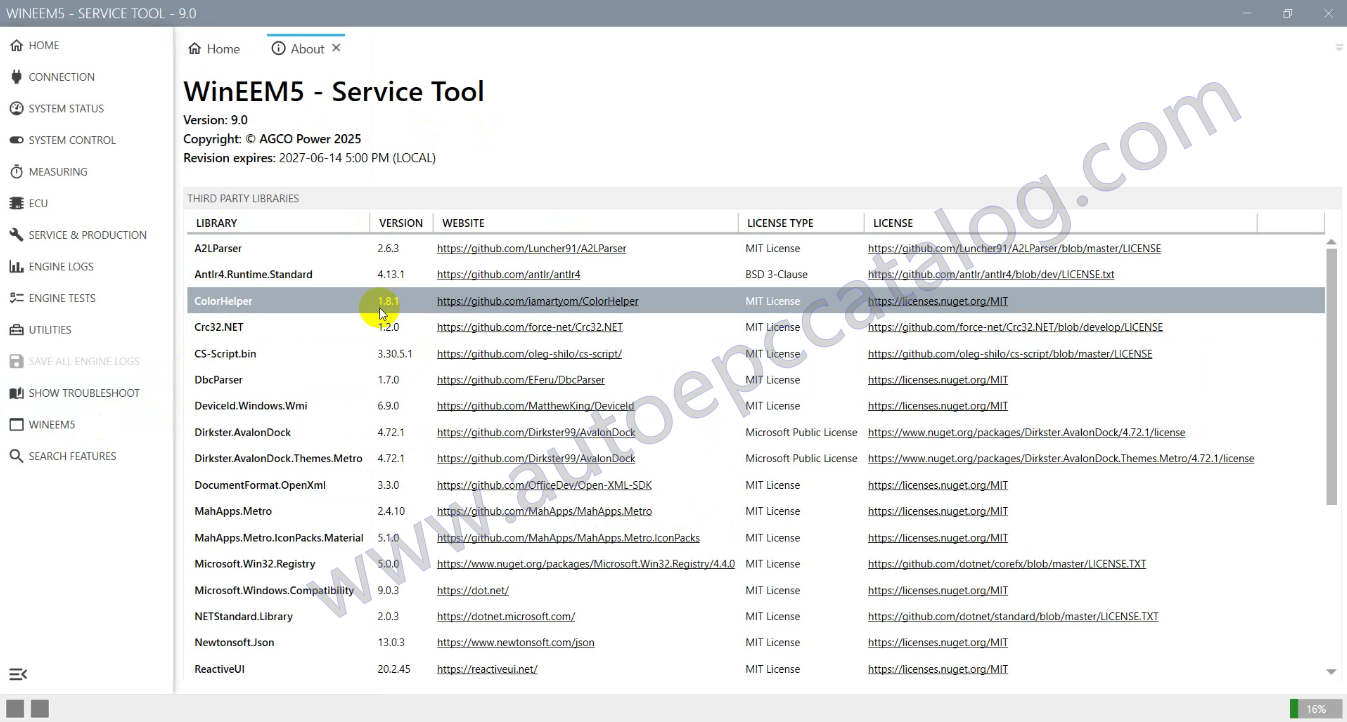Open dotnet standard LICENSE.TXT link
The image size is (1347, 722).
[x=1013, y=616]
